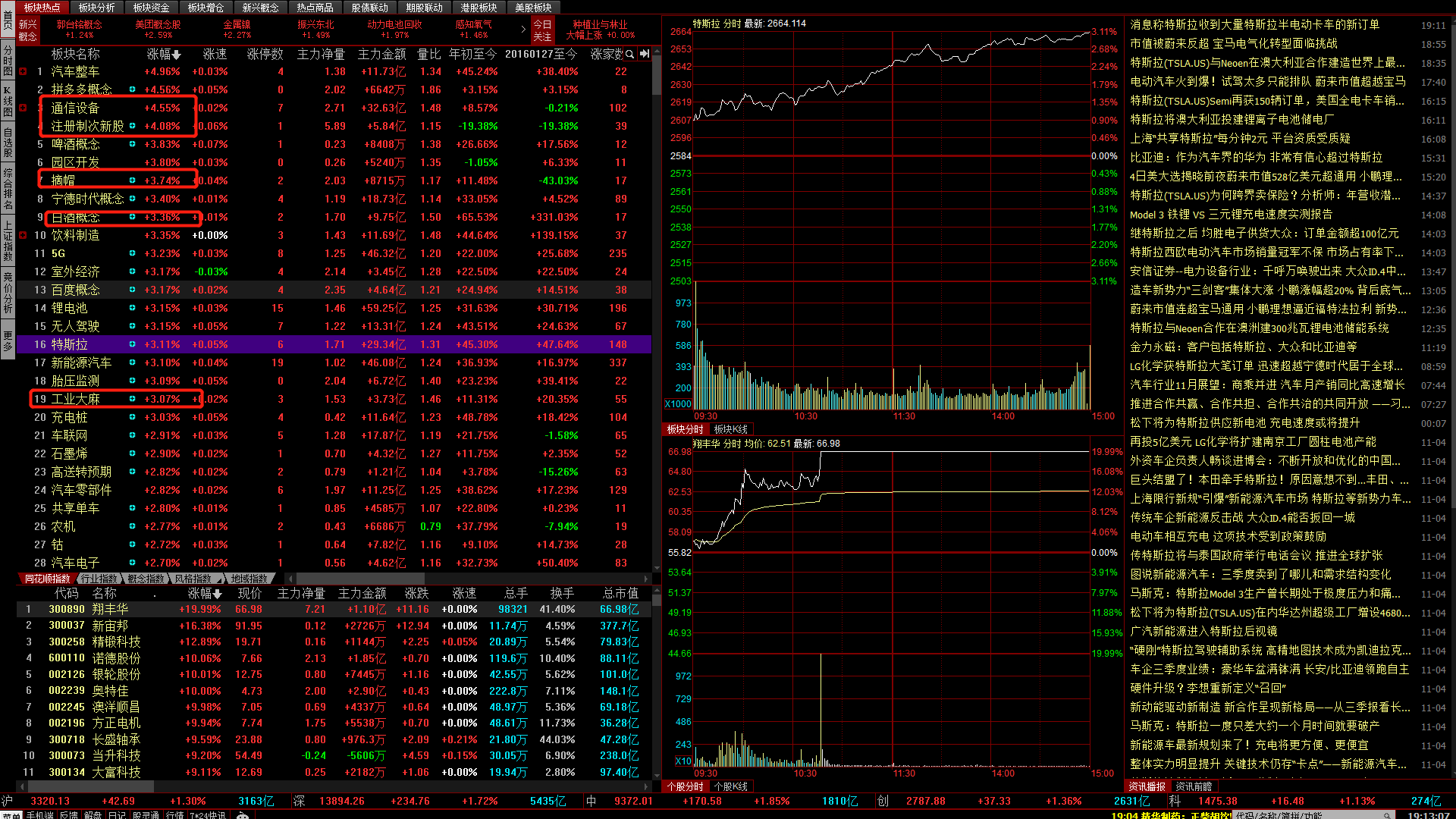Expand the red plus next to 汽车整车
This screenshot has height=819, width=1456.
pos(23,72)
